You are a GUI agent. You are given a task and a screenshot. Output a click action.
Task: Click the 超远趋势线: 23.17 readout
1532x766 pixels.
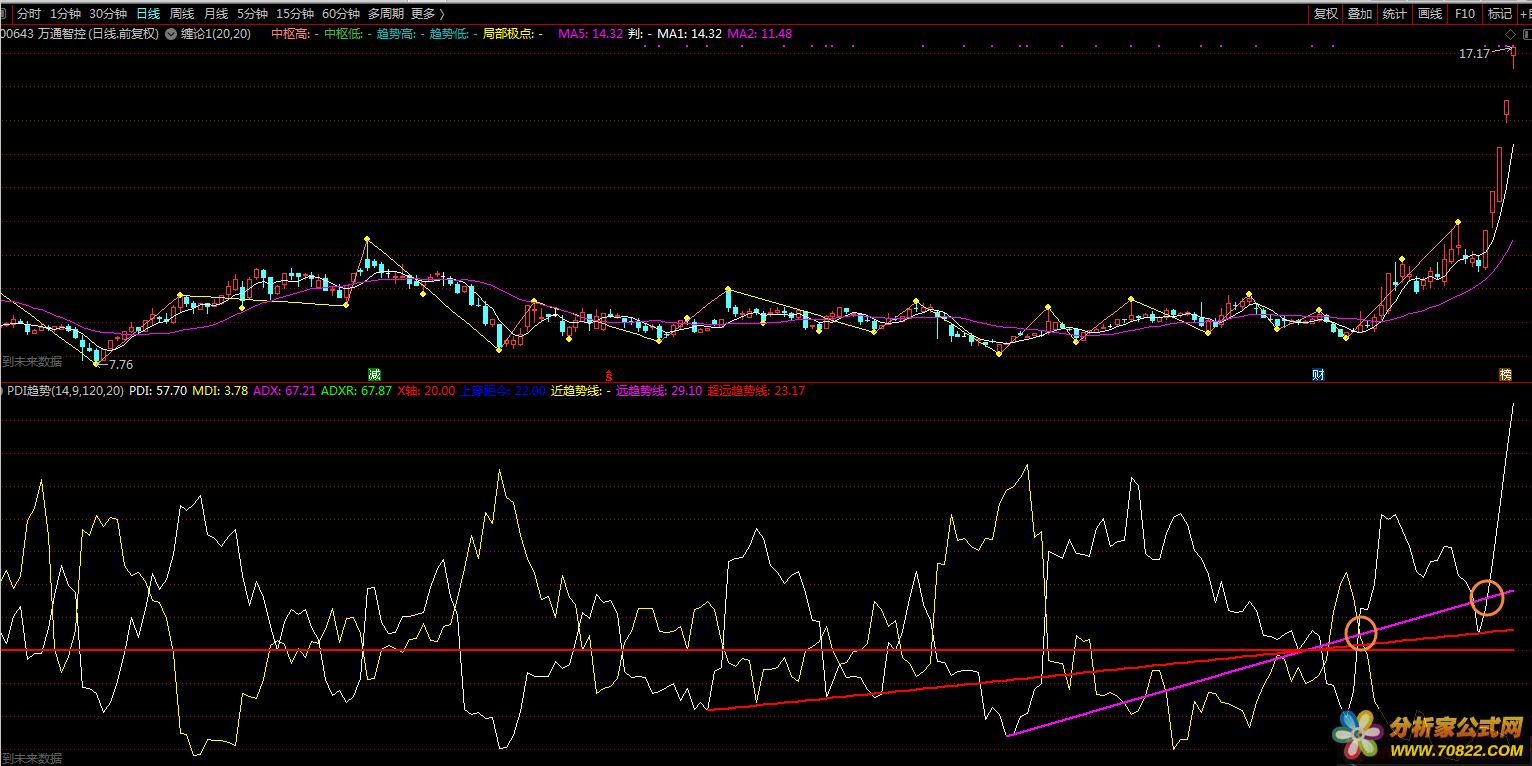[756, 391]
